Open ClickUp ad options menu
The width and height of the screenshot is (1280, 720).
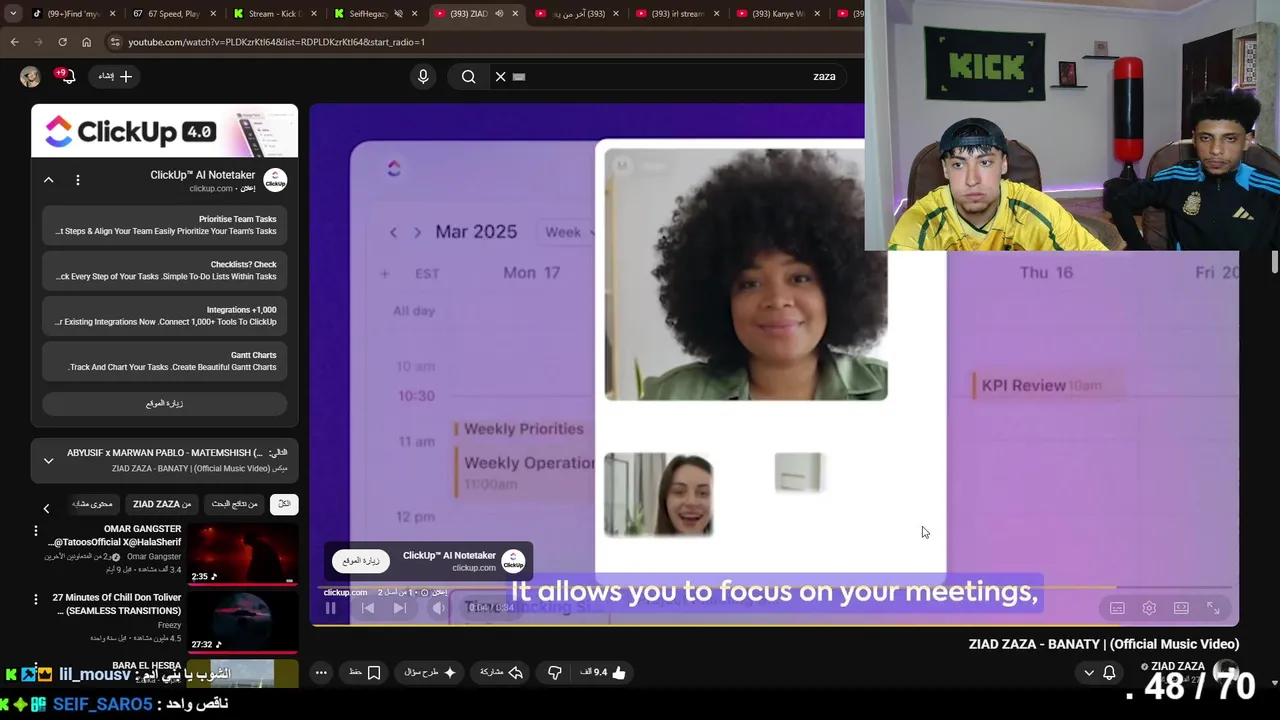(x=78, y=180)
